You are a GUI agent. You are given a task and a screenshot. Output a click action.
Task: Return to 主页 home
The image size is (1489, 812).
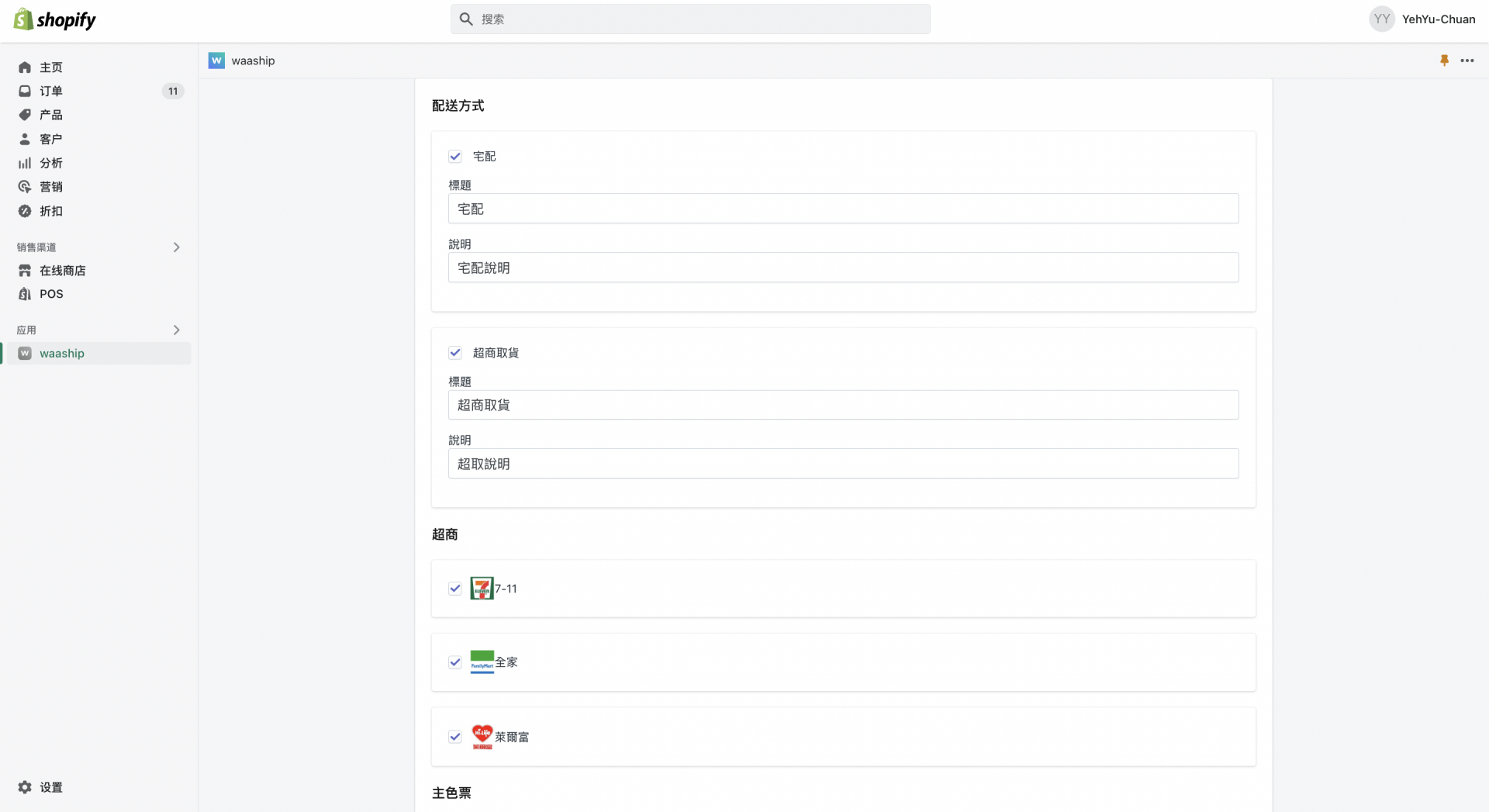(51, 67)
